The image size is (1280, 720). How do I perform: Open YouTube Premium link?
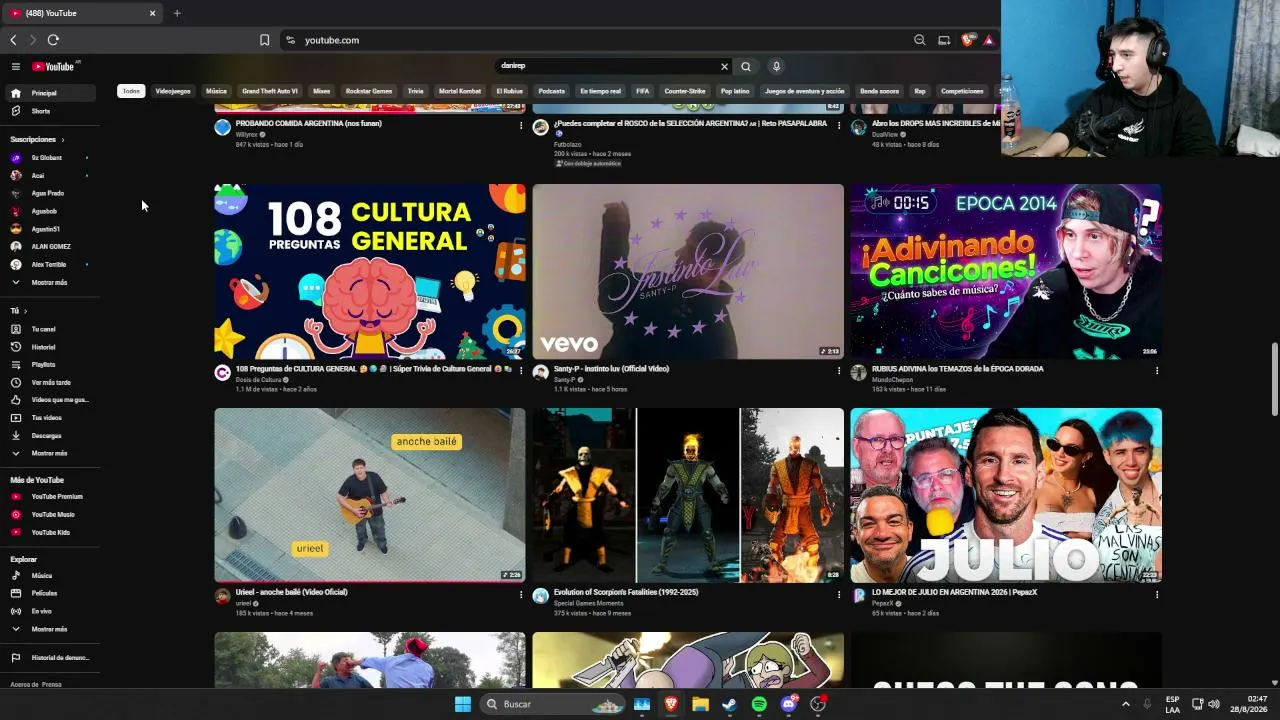coord(56,497)
